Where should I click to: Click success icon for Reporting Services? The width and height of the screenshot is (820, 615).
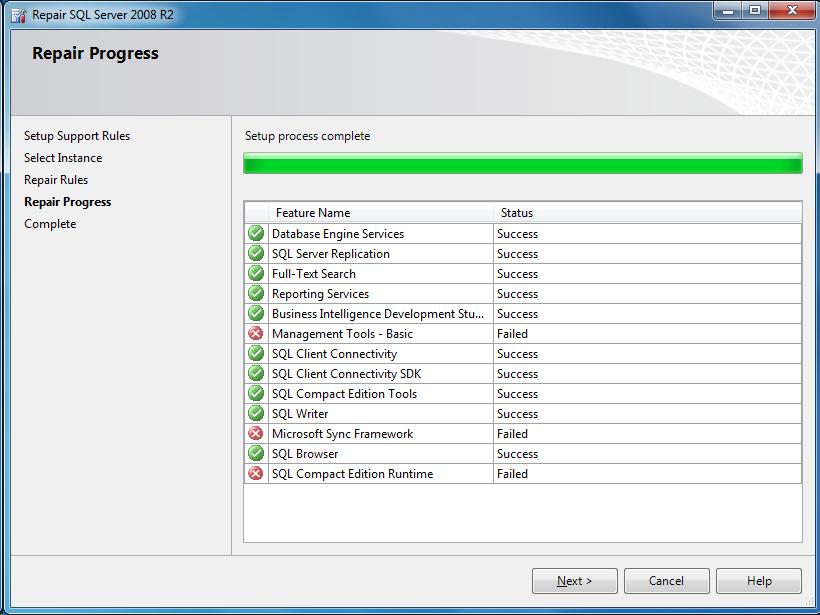(x=256, y=293)
